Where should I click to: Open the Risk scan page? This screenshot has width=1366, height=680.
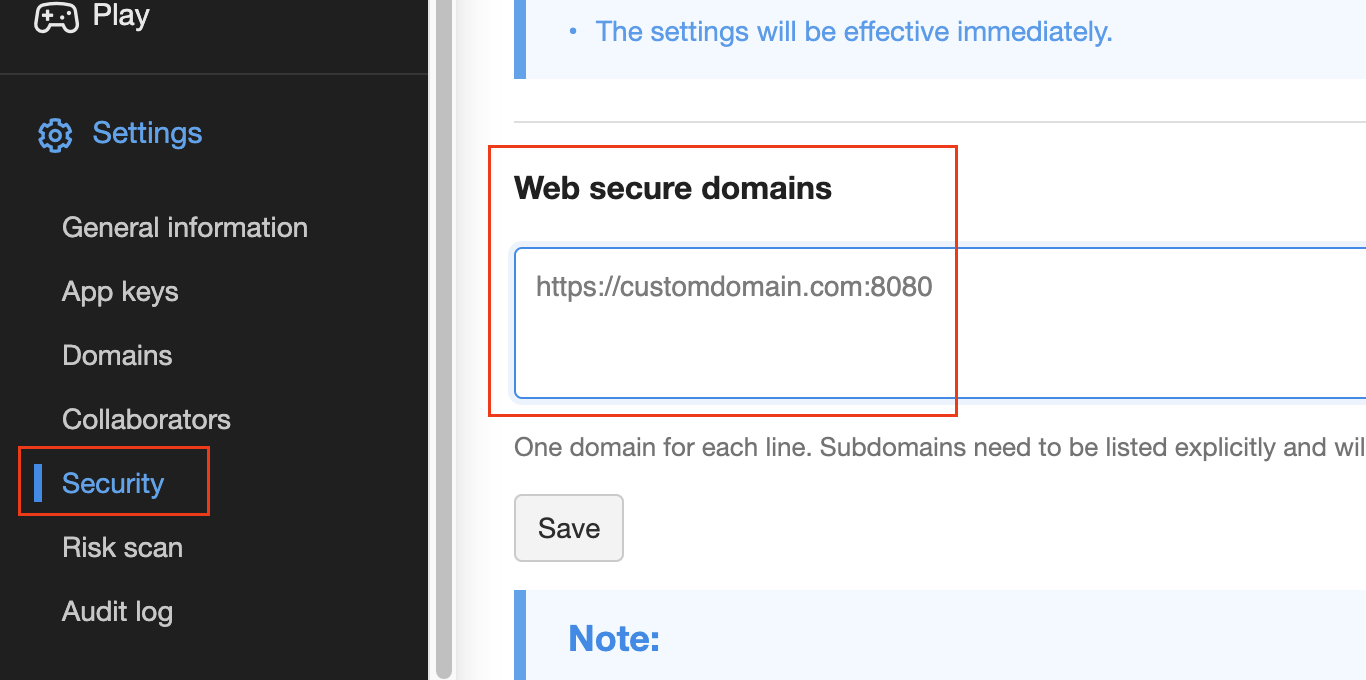tap(122, 548)
